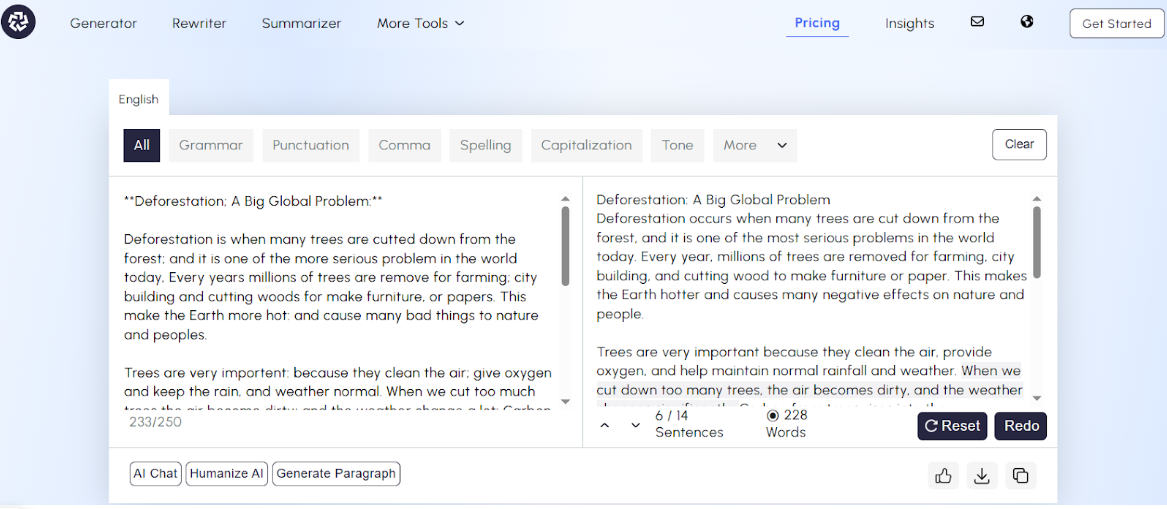Open the mail envelope icon
Viewport: 1167px width, 509px height.
(x=977, y=22)
